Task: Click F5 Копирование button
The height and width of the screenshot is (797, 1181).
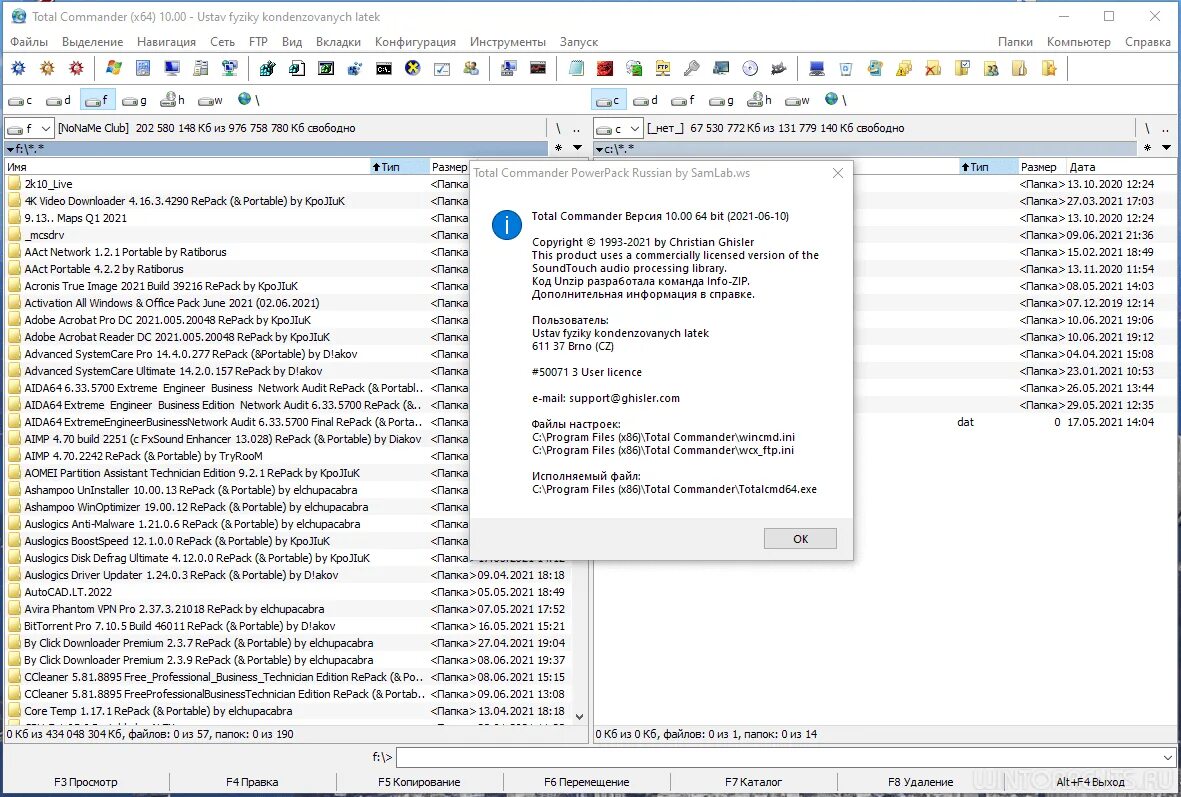Action: [419, 782]
